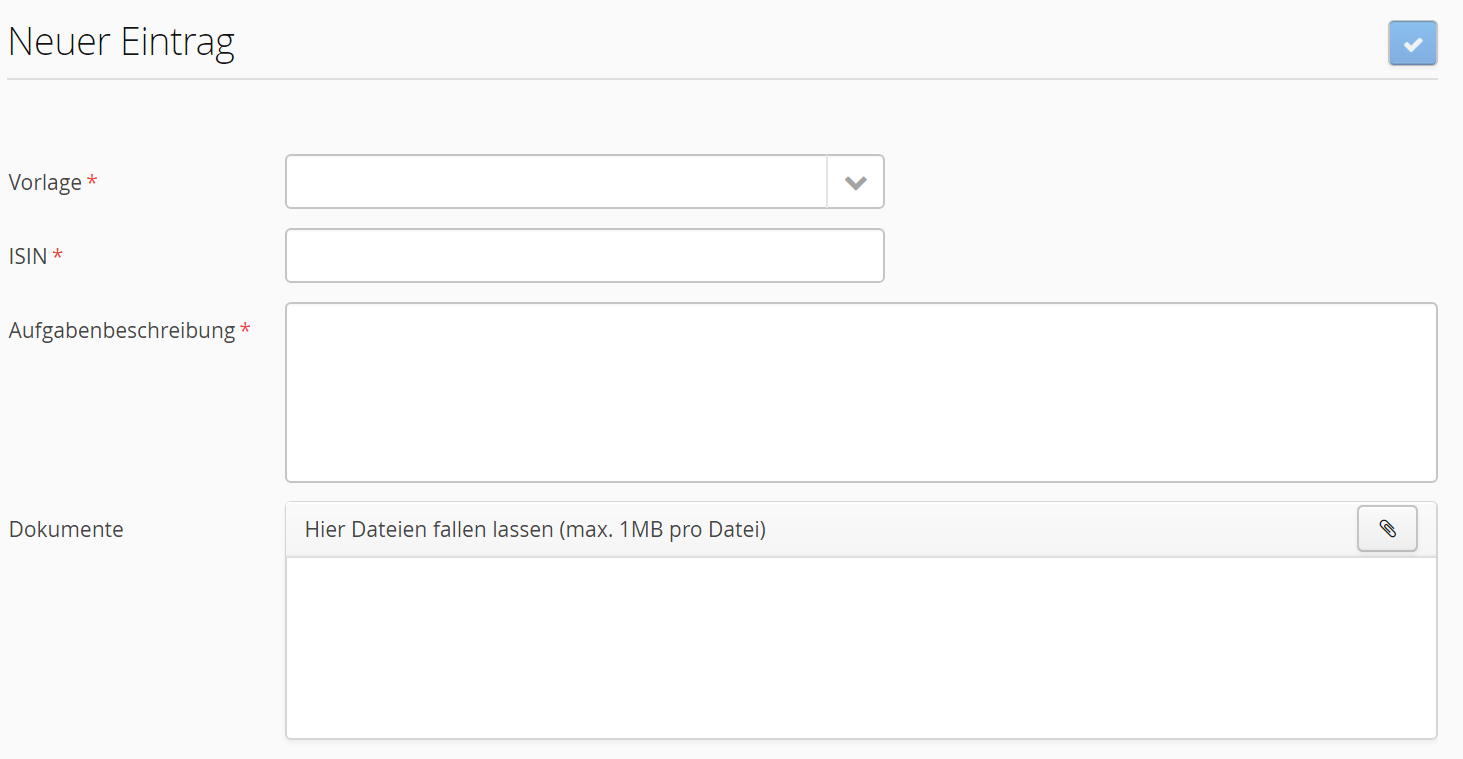Click the '(max. 1MB pro Datei)' size hint
The image size is (1463, 759).
tap(663, 530)
